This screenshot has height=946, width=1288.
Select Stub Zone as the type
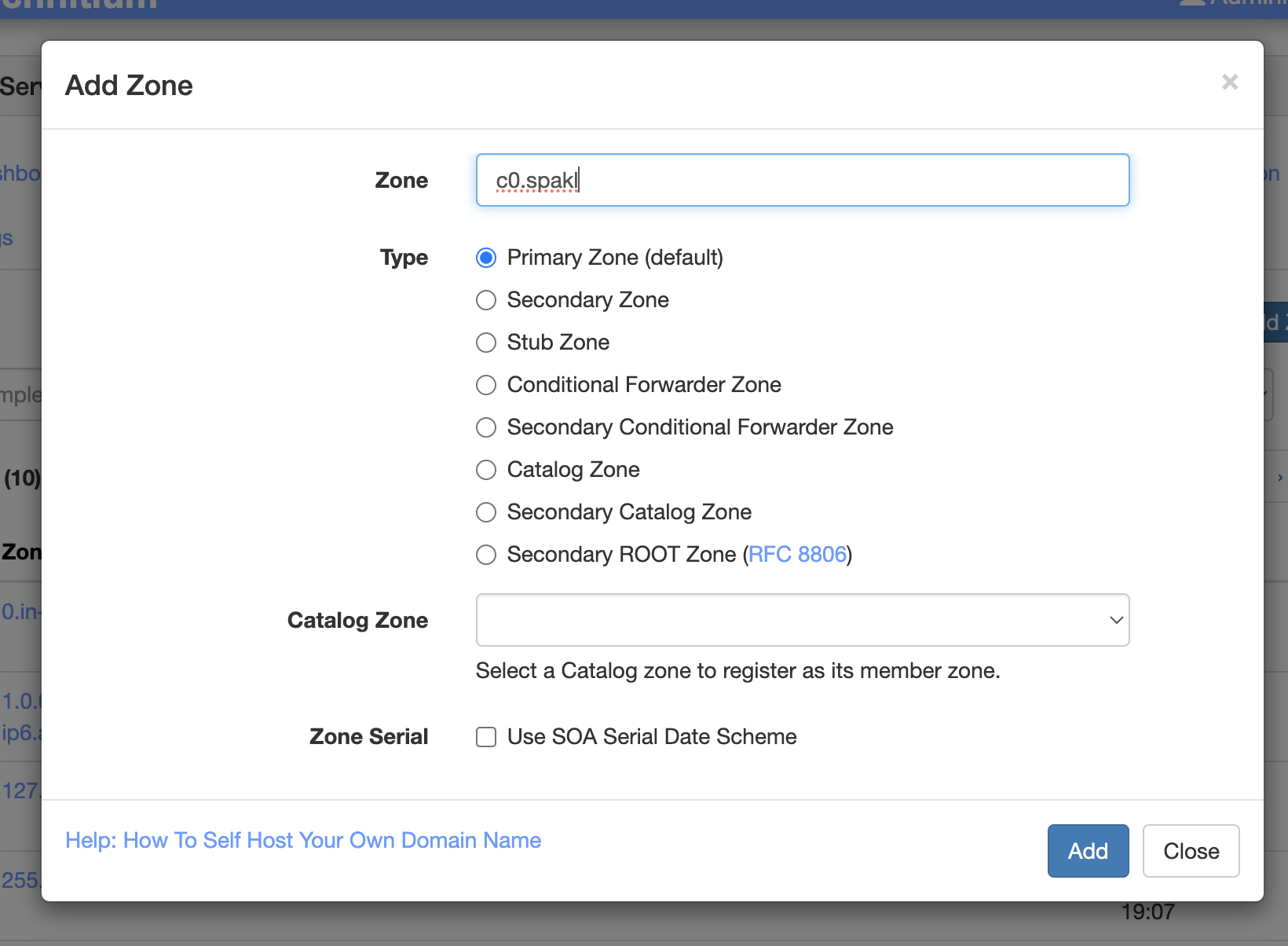pos(486,343)
